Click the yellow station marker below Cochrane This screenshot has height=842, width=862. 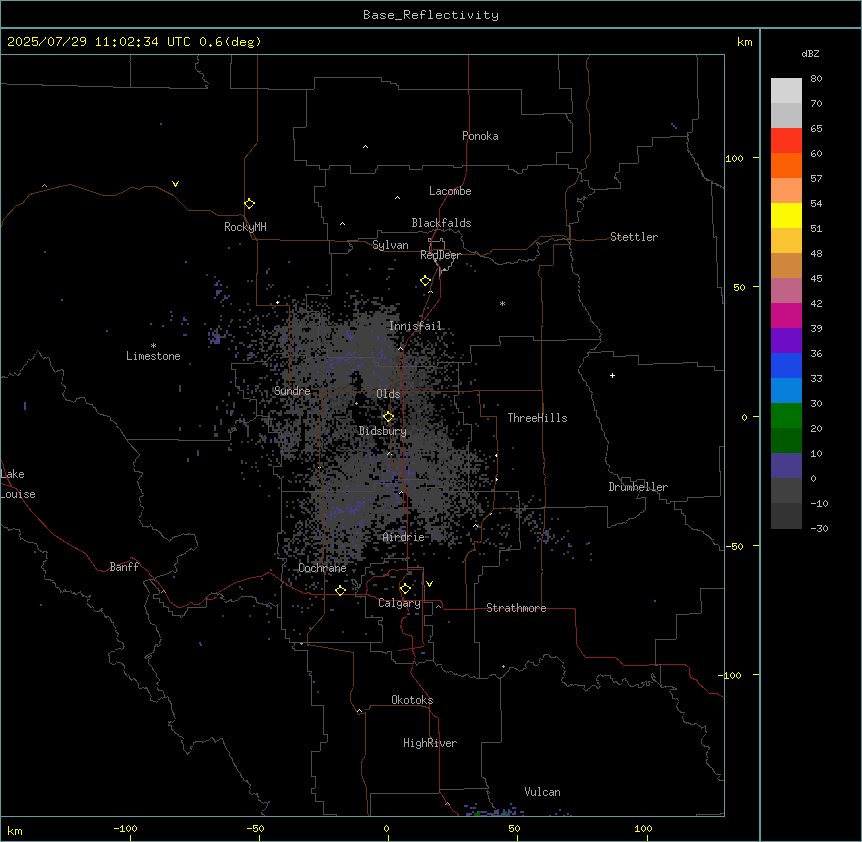pos(340,590)
